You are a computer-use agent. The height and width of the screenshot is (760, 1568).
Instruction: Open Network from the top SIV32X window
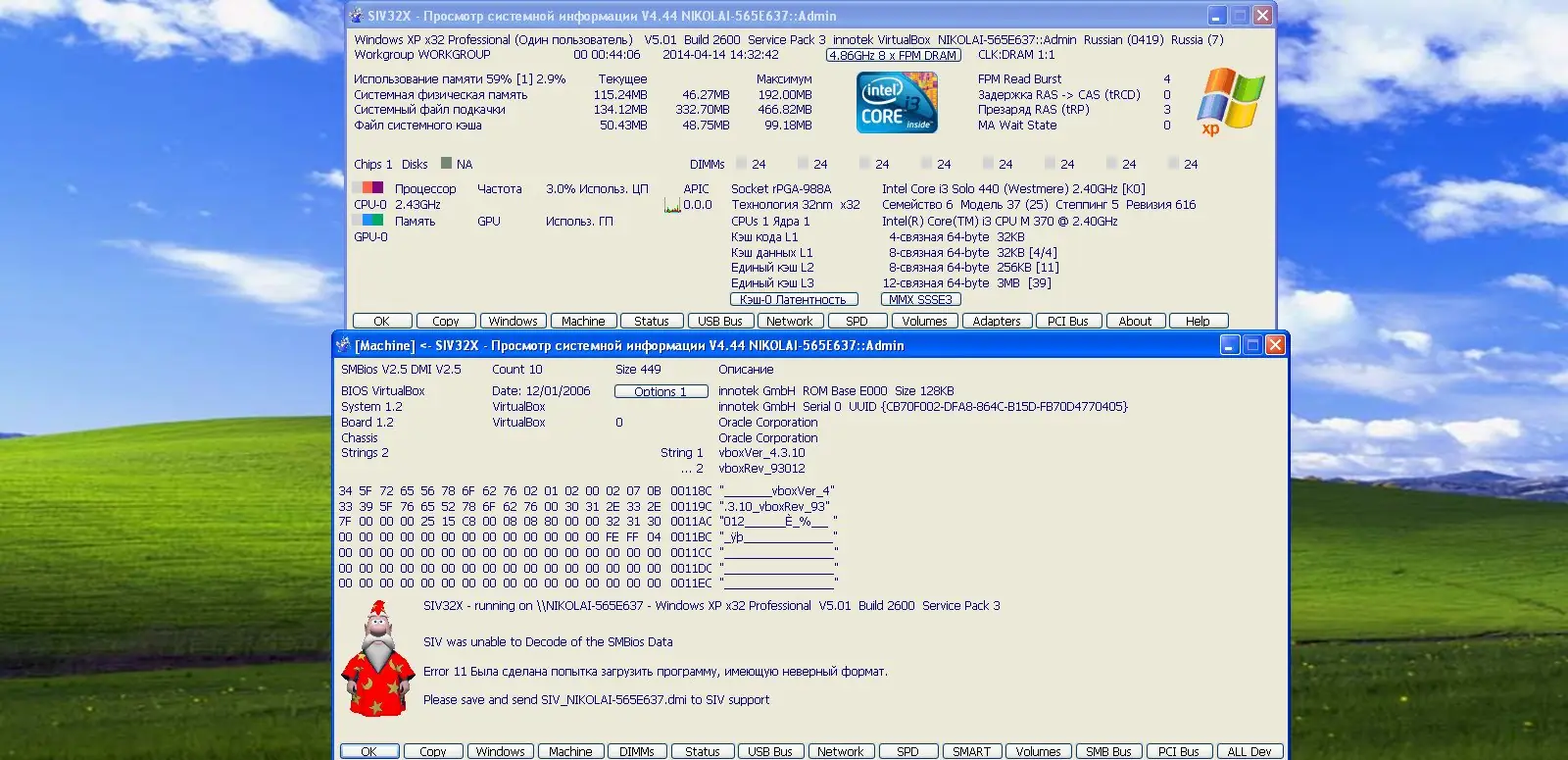[x=790, y=321]
